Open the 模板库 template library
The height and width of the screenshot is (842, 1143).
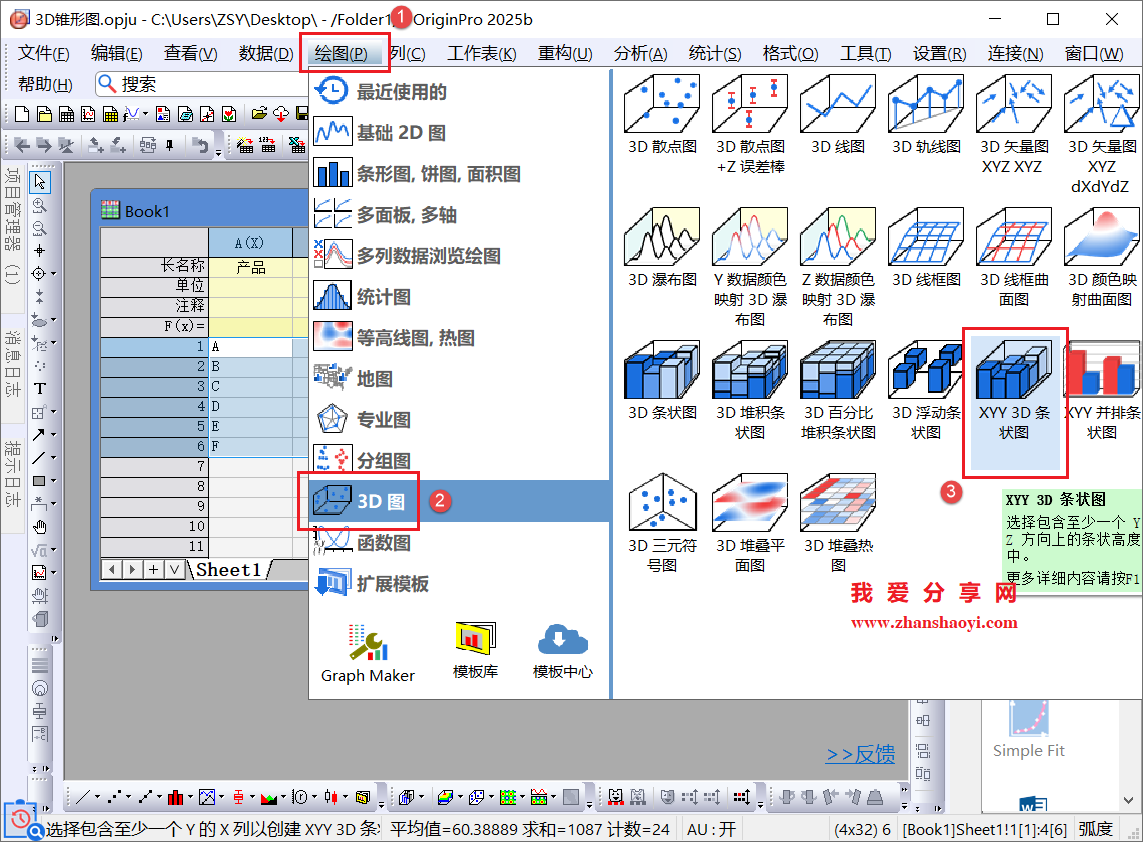tap(475, 650)
